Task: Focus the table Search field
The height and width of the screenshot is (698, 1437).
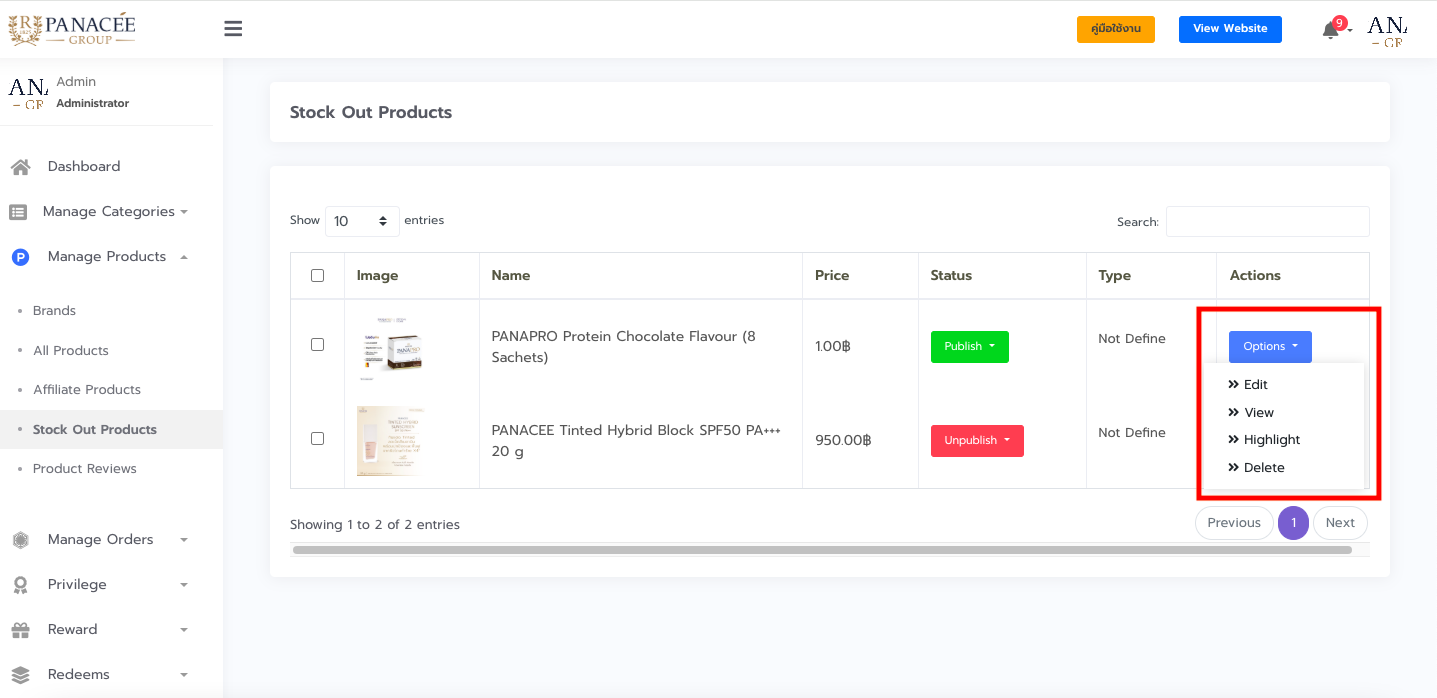Action: (1268, 222)
